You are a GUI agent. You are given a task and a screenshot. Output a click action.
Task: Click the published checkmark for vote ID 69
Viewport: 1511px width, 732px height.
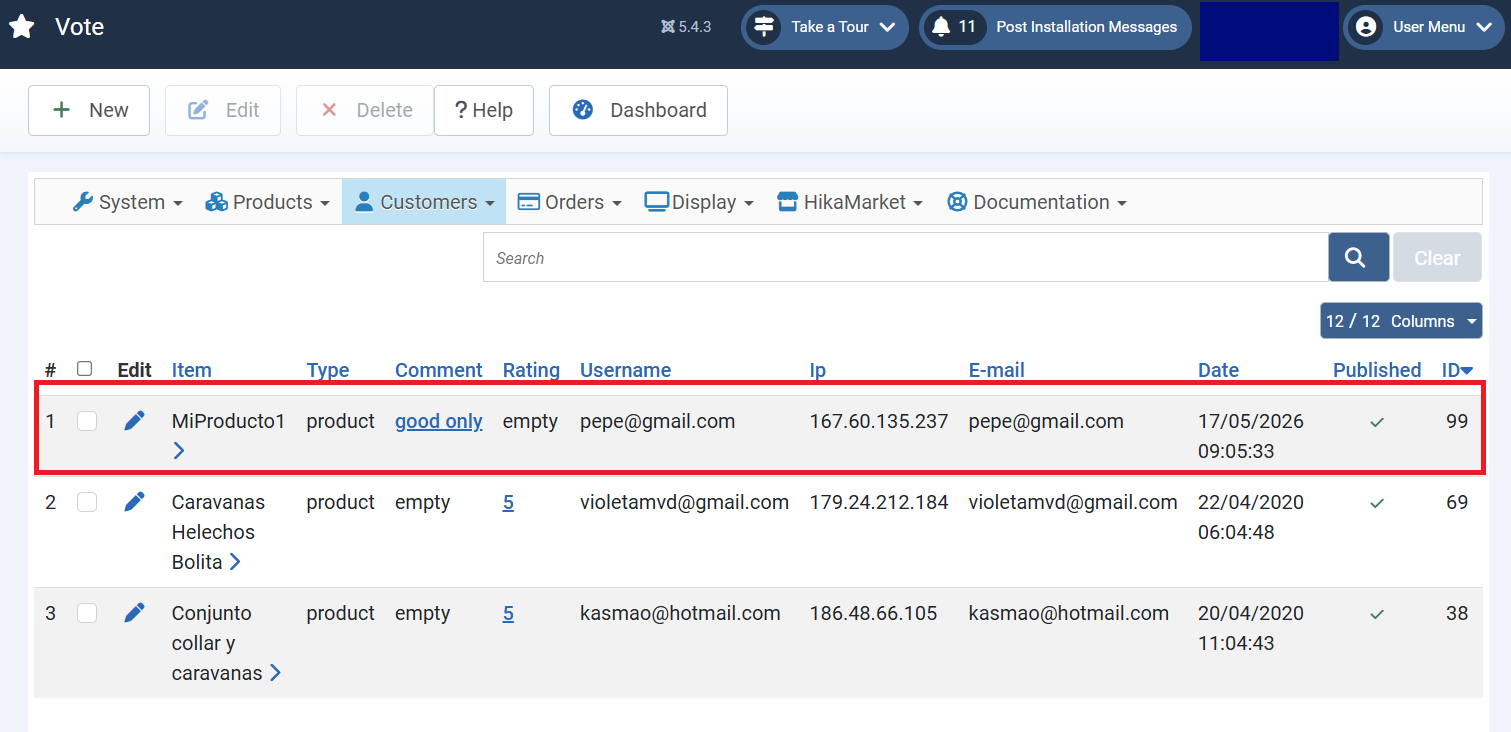(1377, 503)
